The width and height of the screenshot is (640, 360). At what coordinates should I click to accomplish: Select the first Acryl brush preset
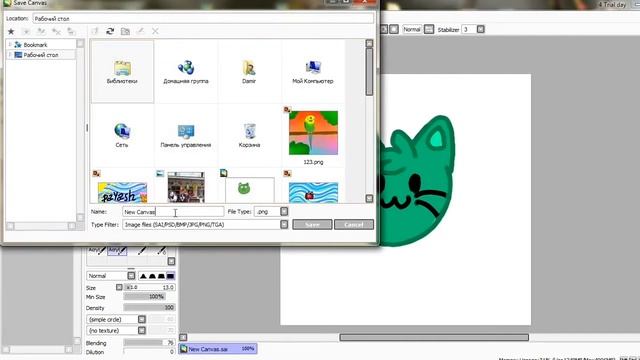97,250
